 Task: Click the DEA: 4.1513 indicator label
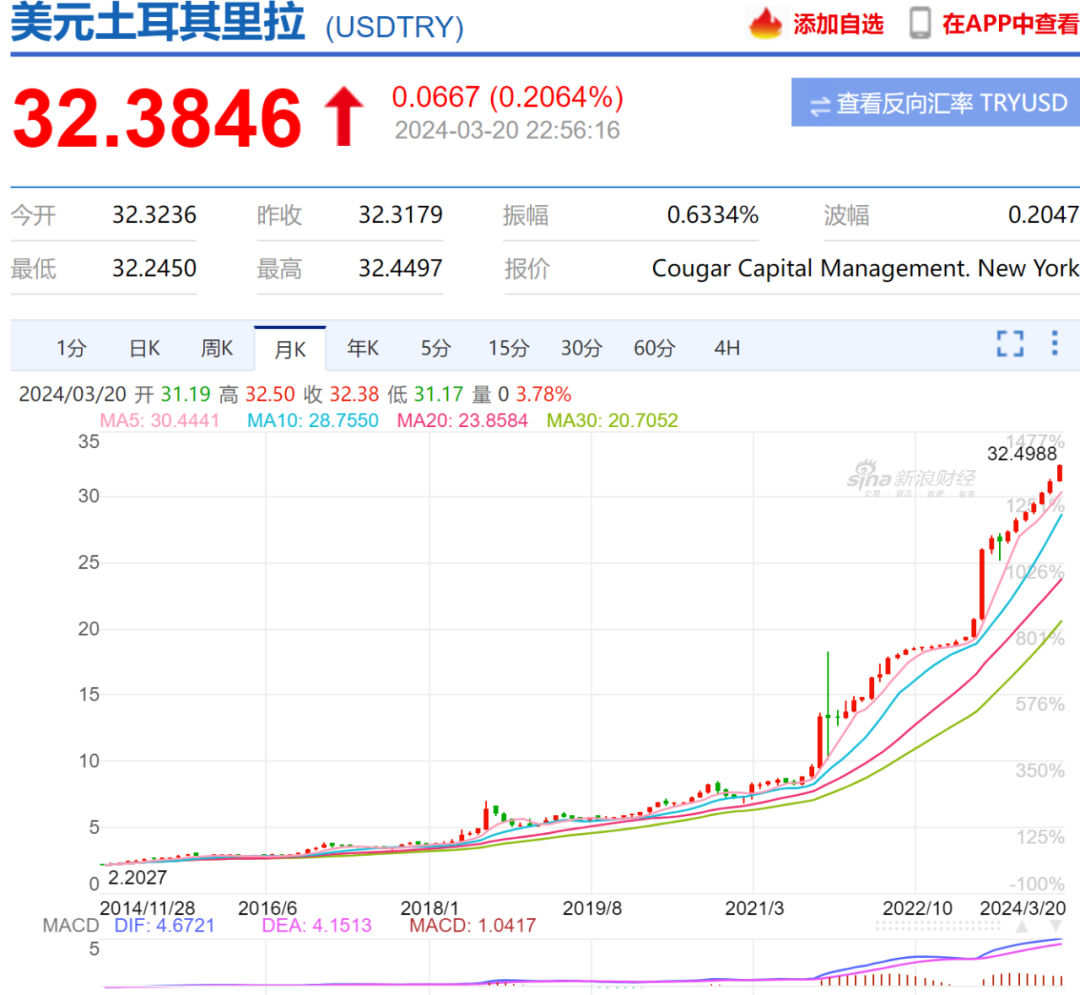[317, 925]
